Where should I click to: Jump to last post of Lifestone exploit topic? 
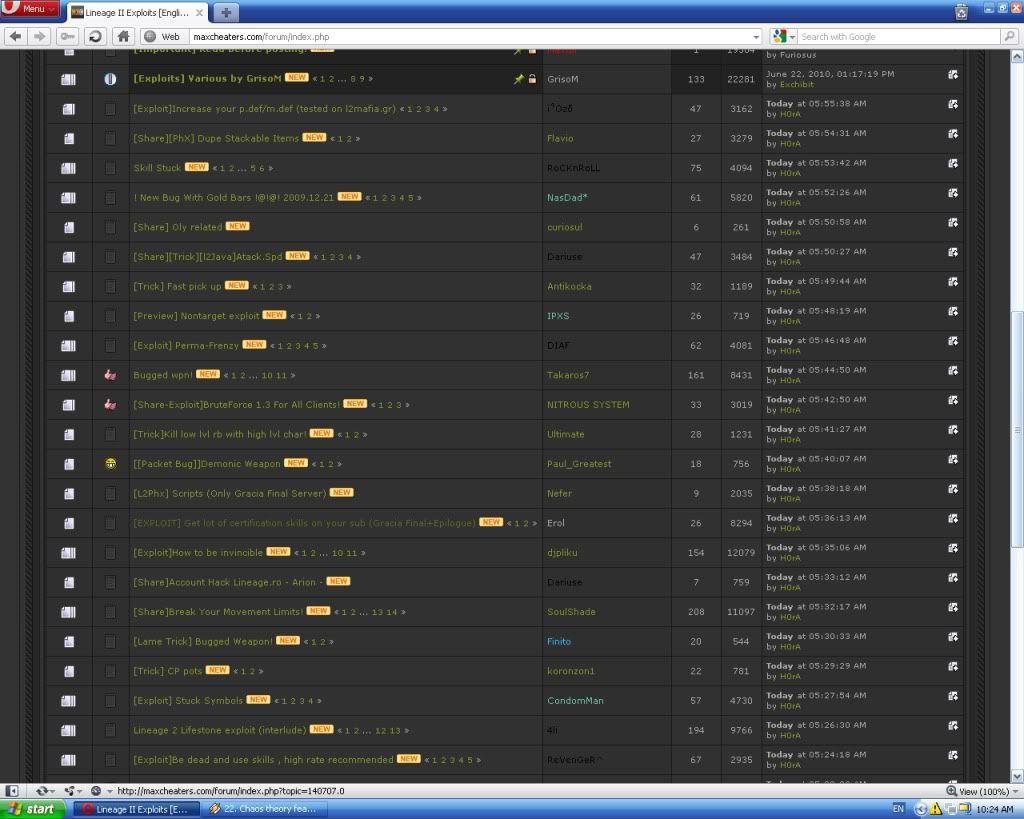953,726
